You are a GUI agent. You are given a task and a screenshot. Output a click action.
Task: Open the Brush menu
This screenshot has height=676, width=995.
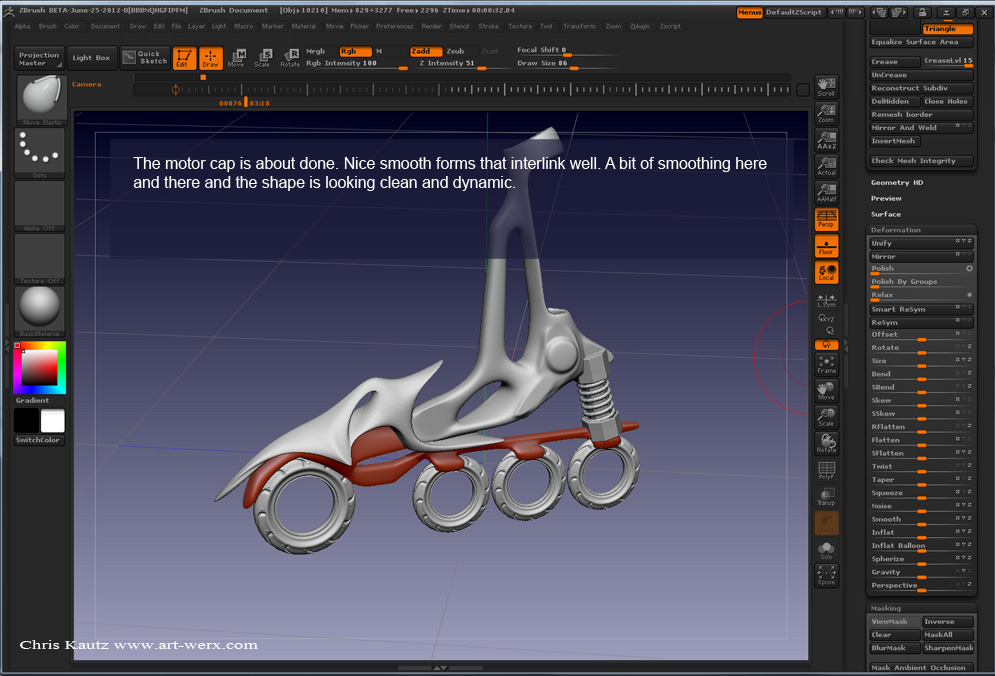(48, 27)
